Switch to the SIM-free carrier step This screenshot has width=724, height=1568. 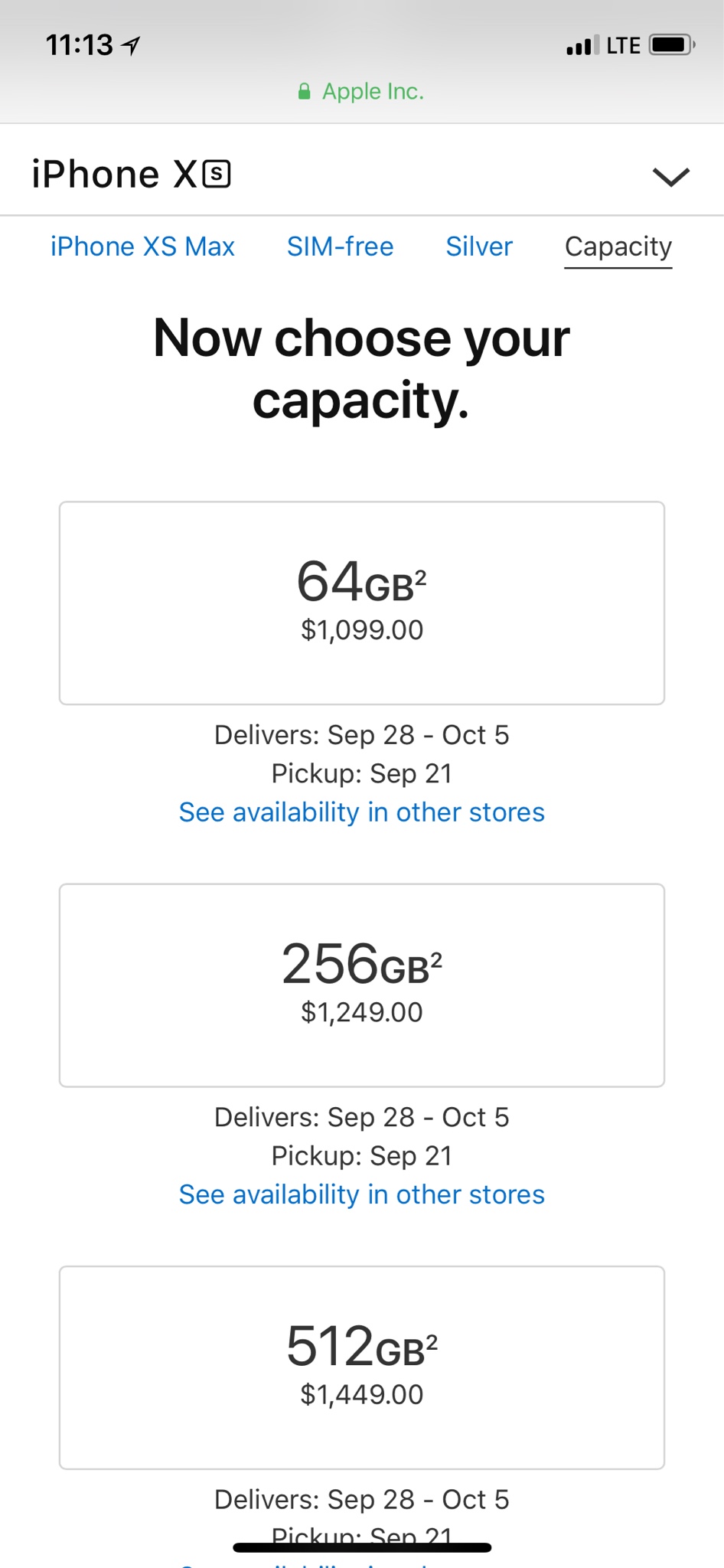tap(340, 247)
